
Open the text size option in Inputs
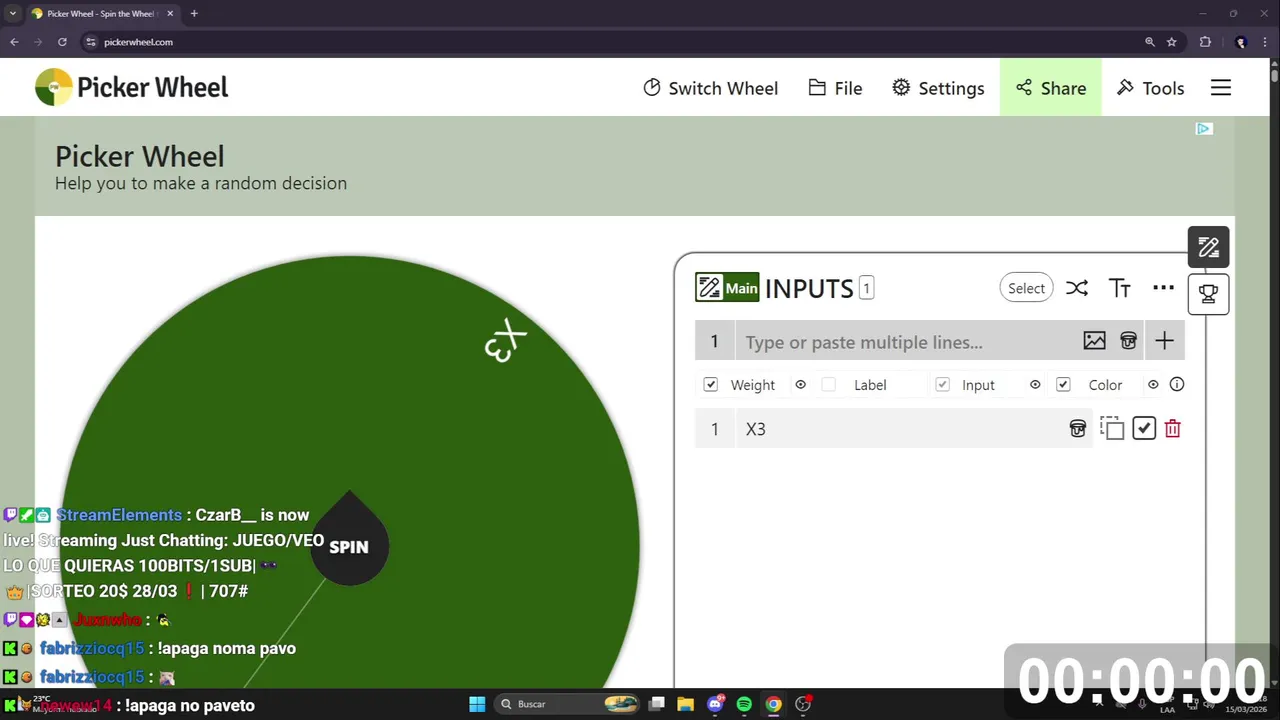[x=1120, y=288]
